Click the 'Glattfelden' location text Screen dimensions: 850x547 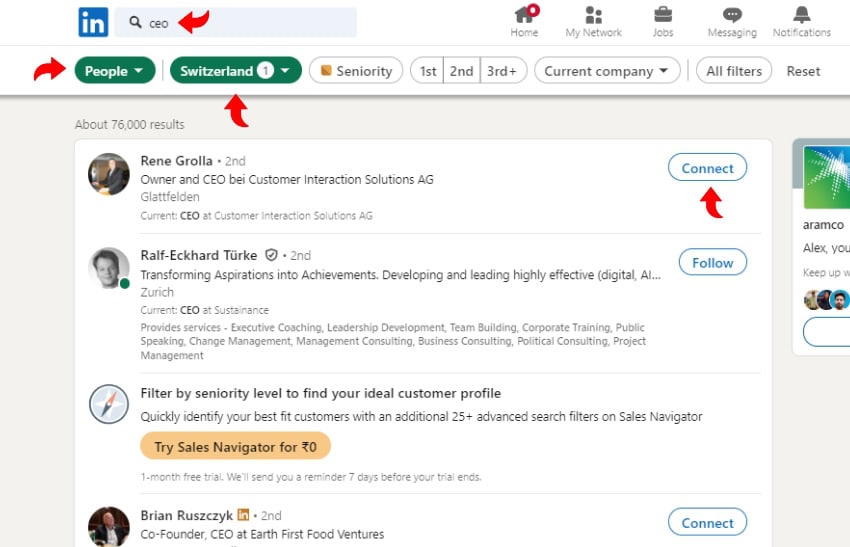170,197
